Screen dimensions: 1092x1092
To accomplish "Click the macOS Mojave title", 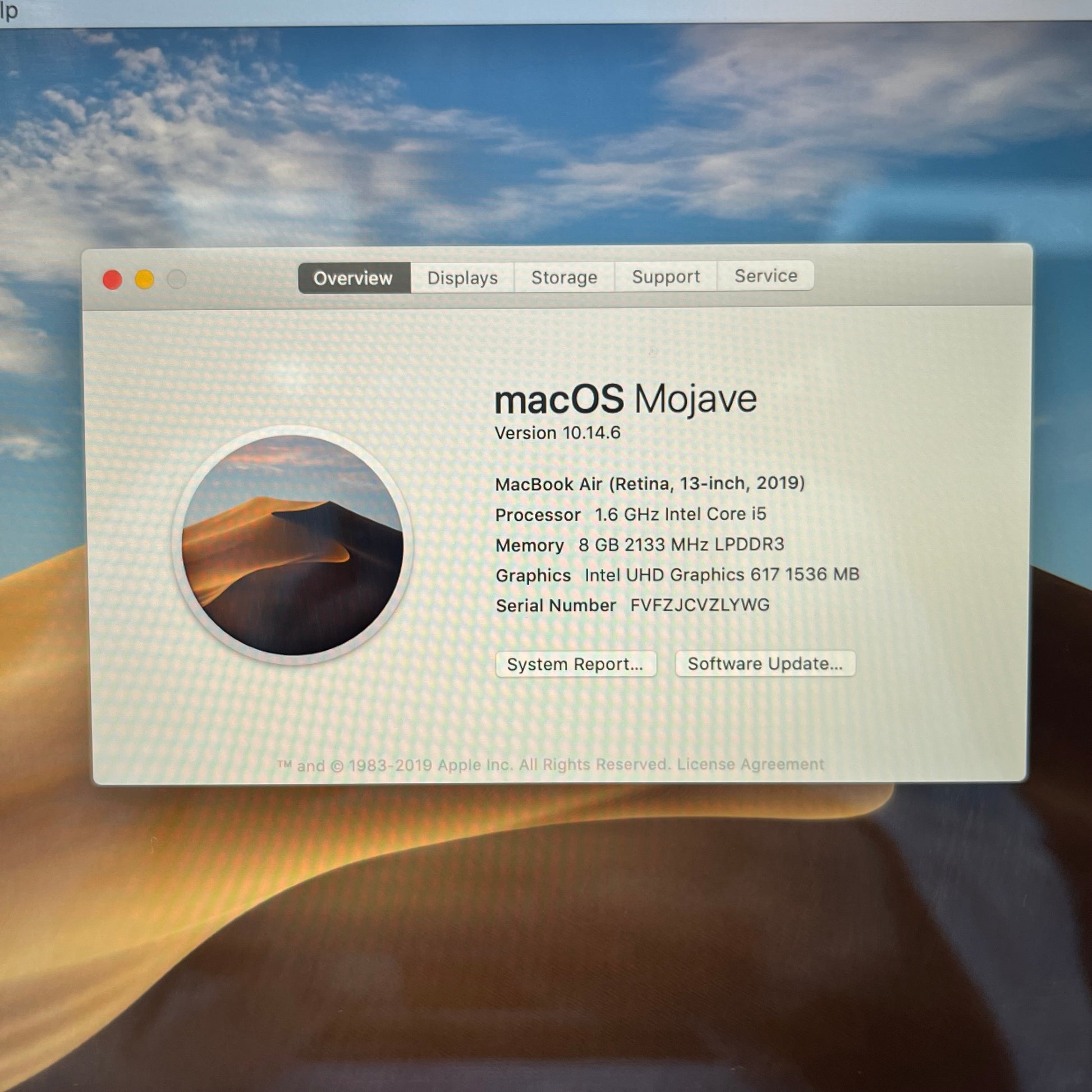I will pos(625,399).
